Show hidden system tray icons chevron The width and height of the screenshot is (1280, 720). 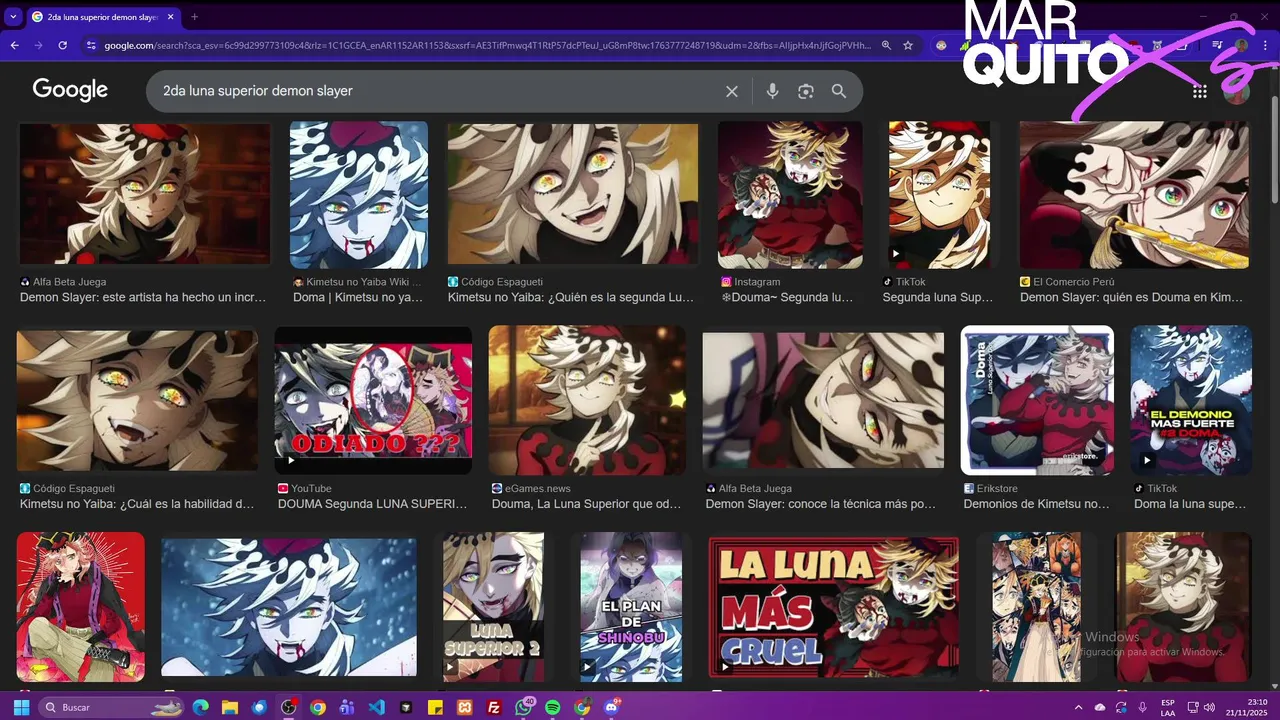coord(1078,707)
